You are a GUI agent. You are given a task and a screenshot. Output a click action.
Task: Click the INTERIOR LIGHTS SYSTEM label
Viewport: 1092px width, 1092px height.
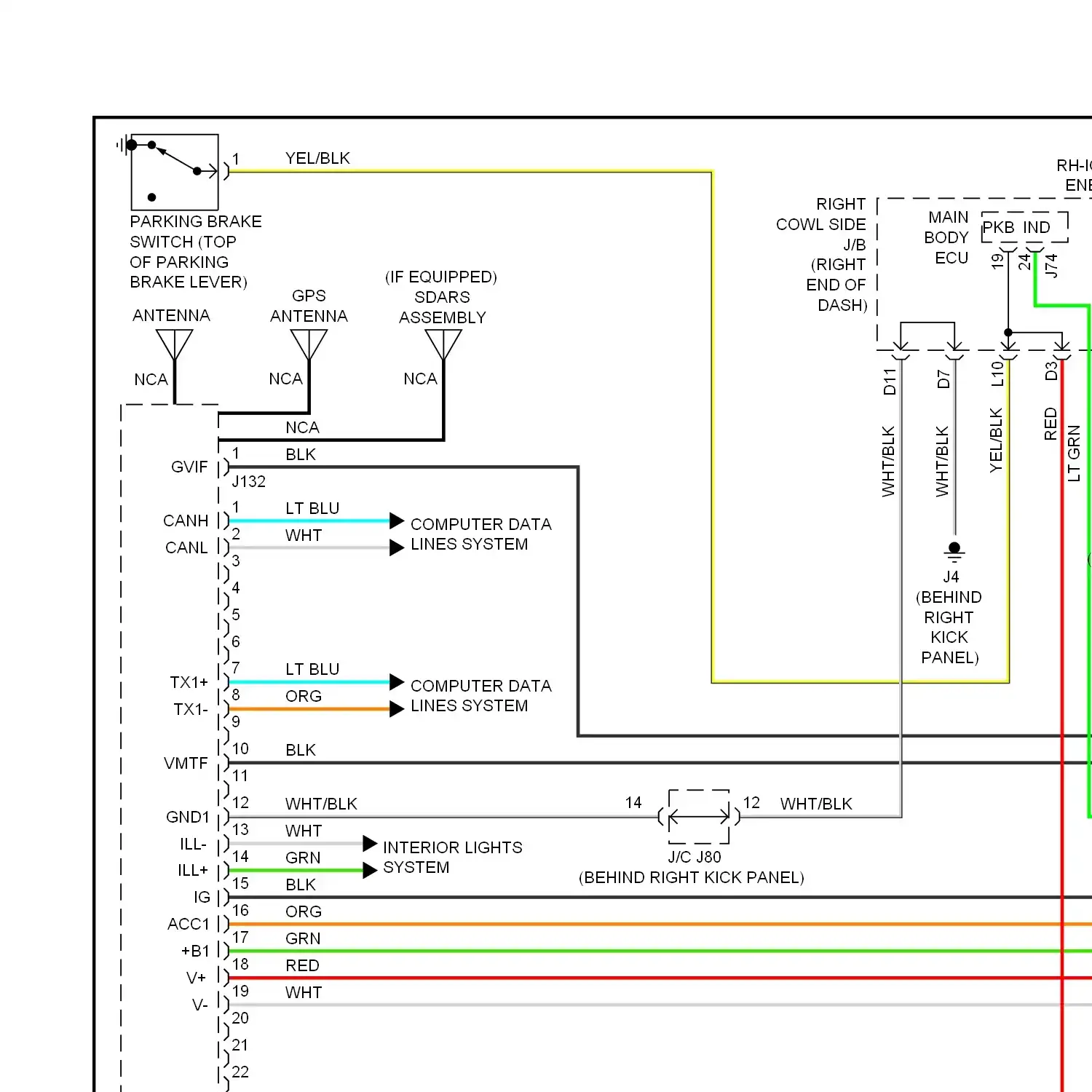452,857
